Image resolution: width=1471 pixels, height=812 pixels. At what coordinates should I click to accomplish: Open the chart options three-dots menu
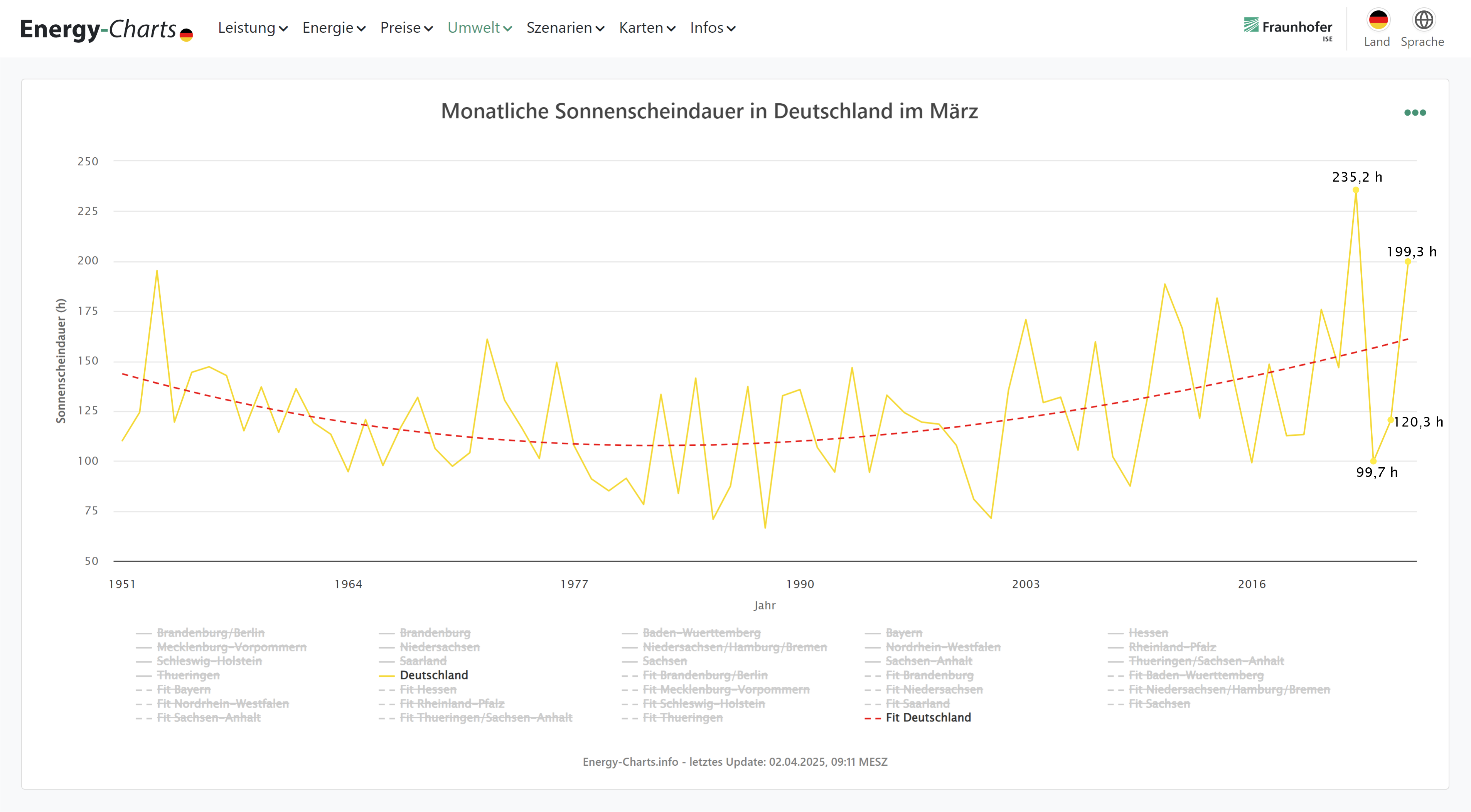coord(1414,113)
